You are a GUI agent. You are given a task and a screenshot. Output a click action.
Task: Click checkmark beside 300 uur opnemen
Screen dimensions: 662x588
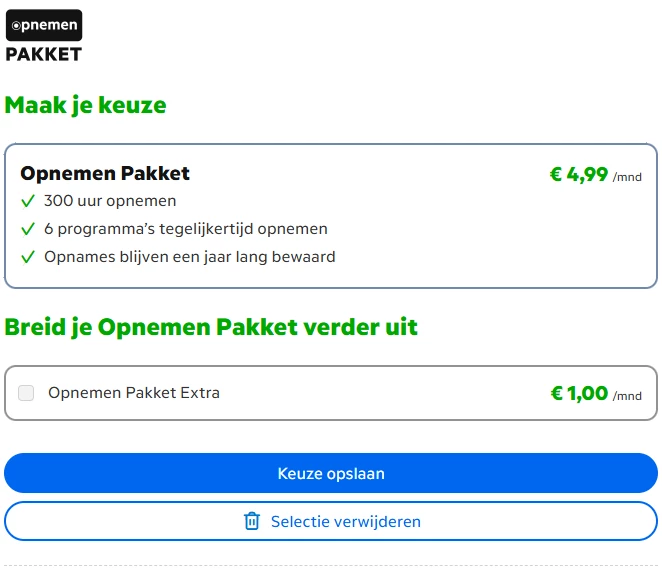pos(28,201)
